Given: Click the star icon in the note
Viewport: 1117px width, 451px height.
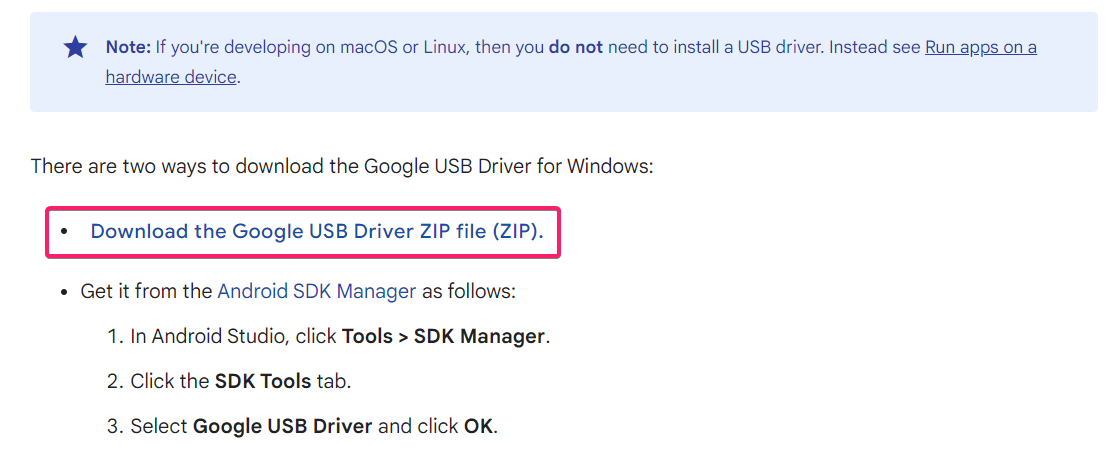Looking at the screenshot, I should pos(75,47).
